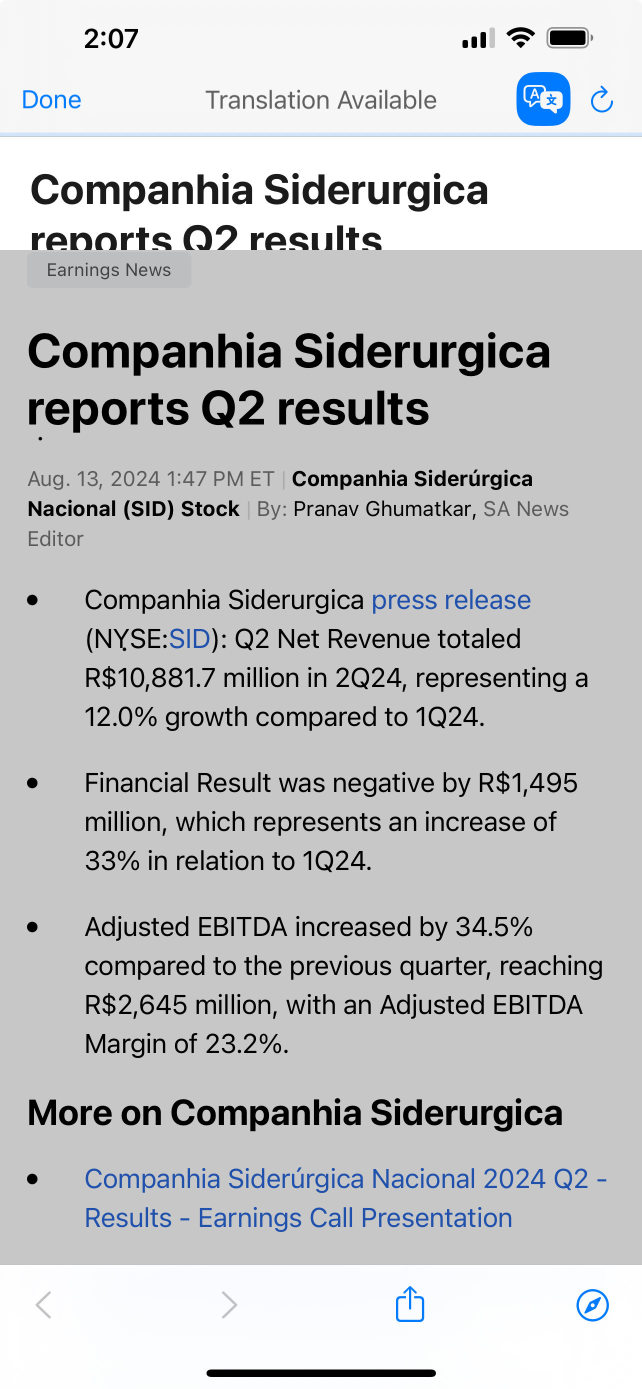The width and height of the screenshot is (642, 1389).
Task: Open the SID ticker link
Action: click(190, 639)
